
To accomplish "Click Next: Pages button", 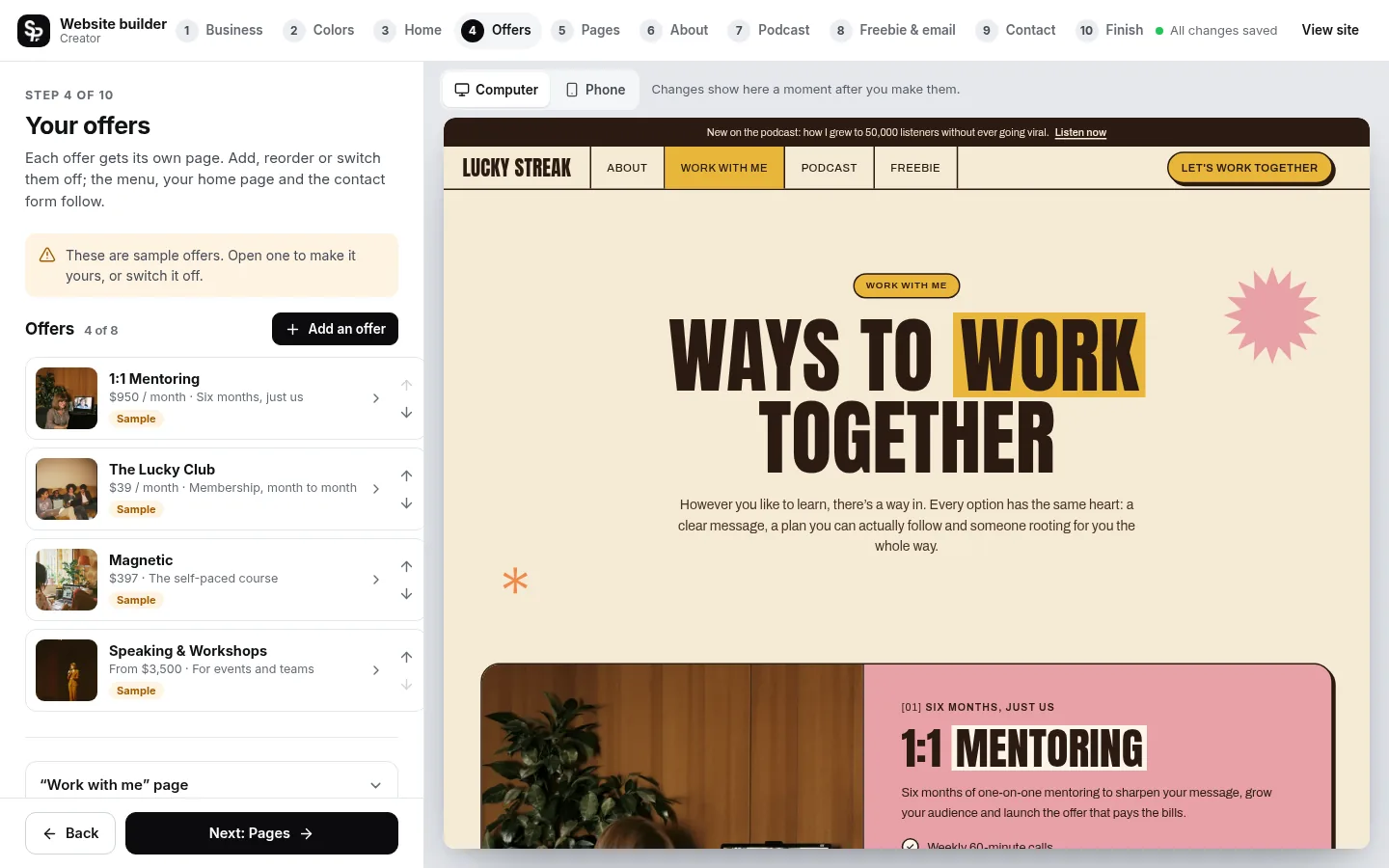I will [261, 833].
